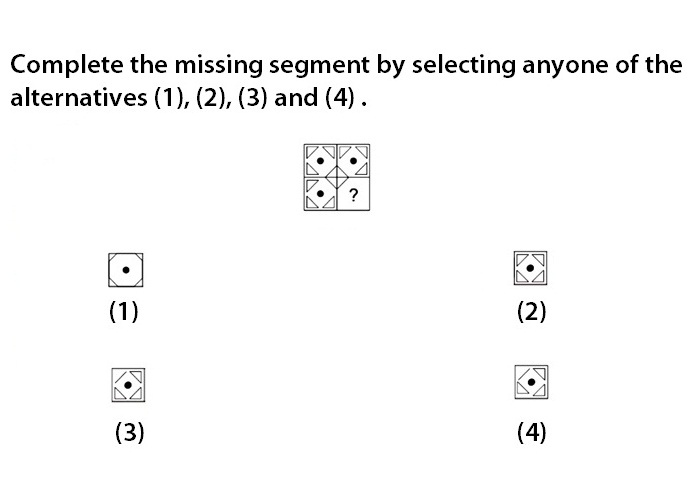Pick answer figure above the (3) label

coord(128,385)
